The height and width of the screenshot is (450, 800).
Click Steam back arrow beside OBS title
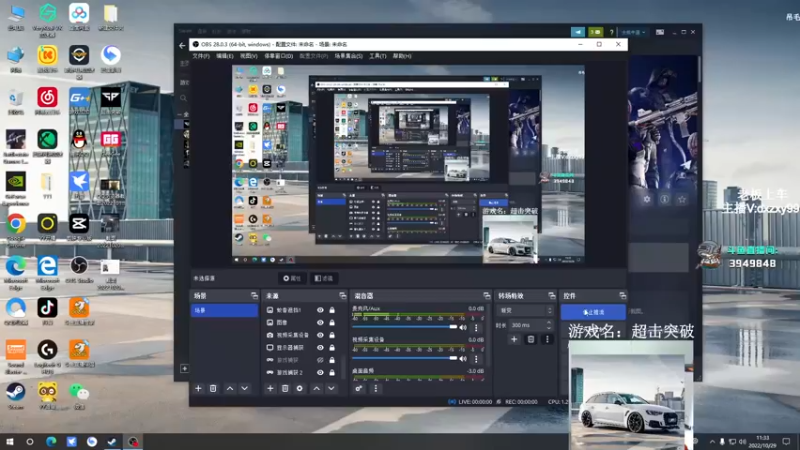[182, 45]
